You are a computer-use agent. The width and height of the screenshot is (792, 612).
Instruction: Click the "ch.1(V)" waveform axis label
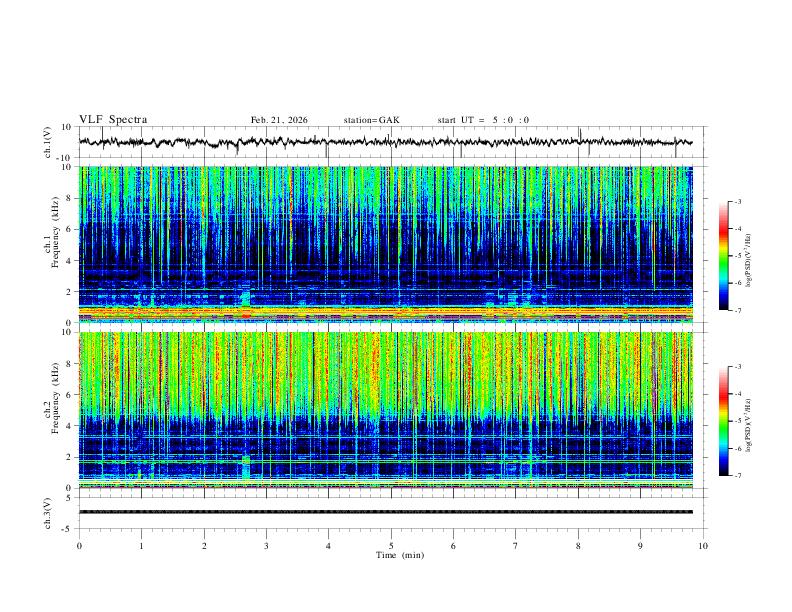(48, 142)
